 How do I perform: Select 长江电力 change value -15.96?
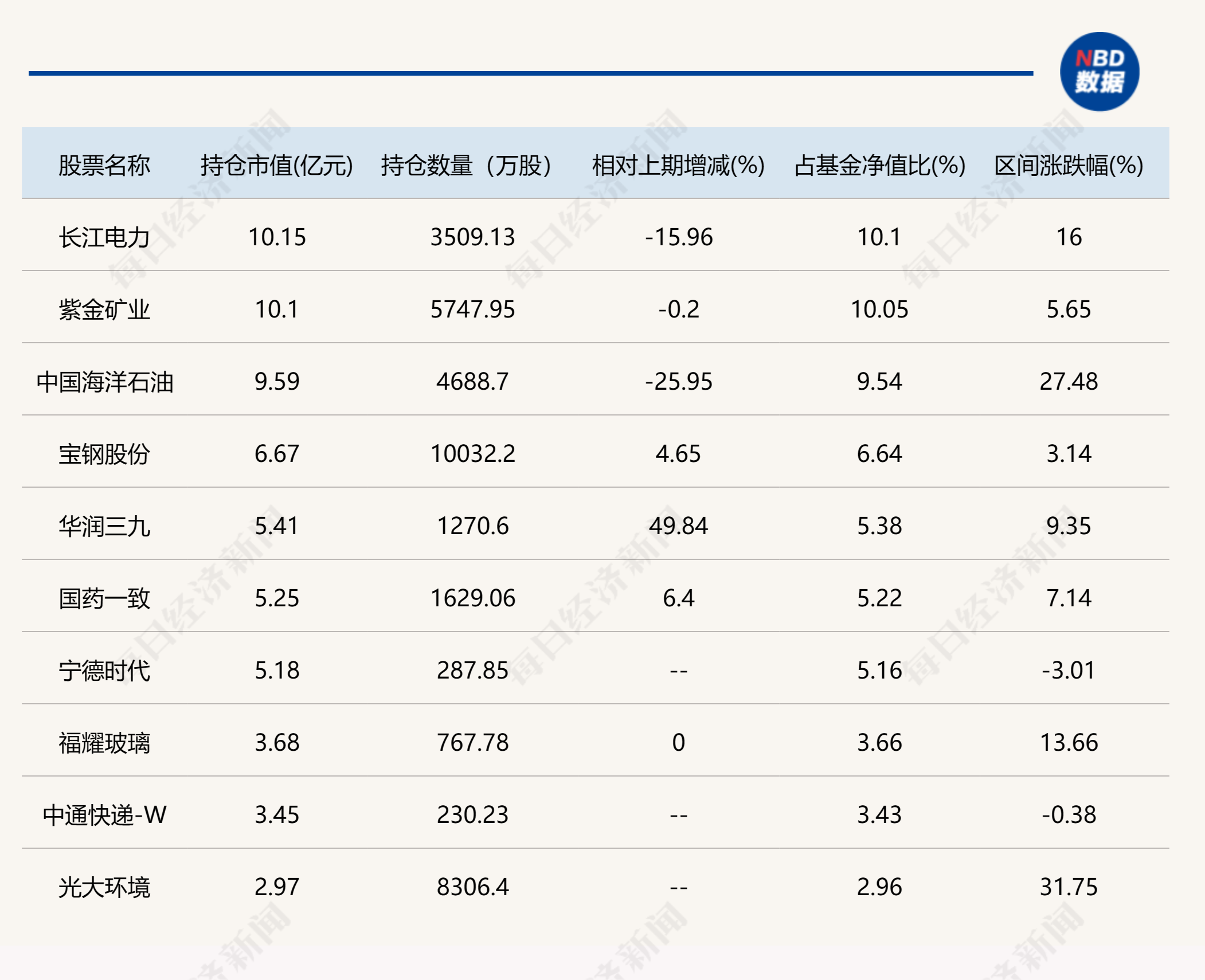tap(678, 237)
